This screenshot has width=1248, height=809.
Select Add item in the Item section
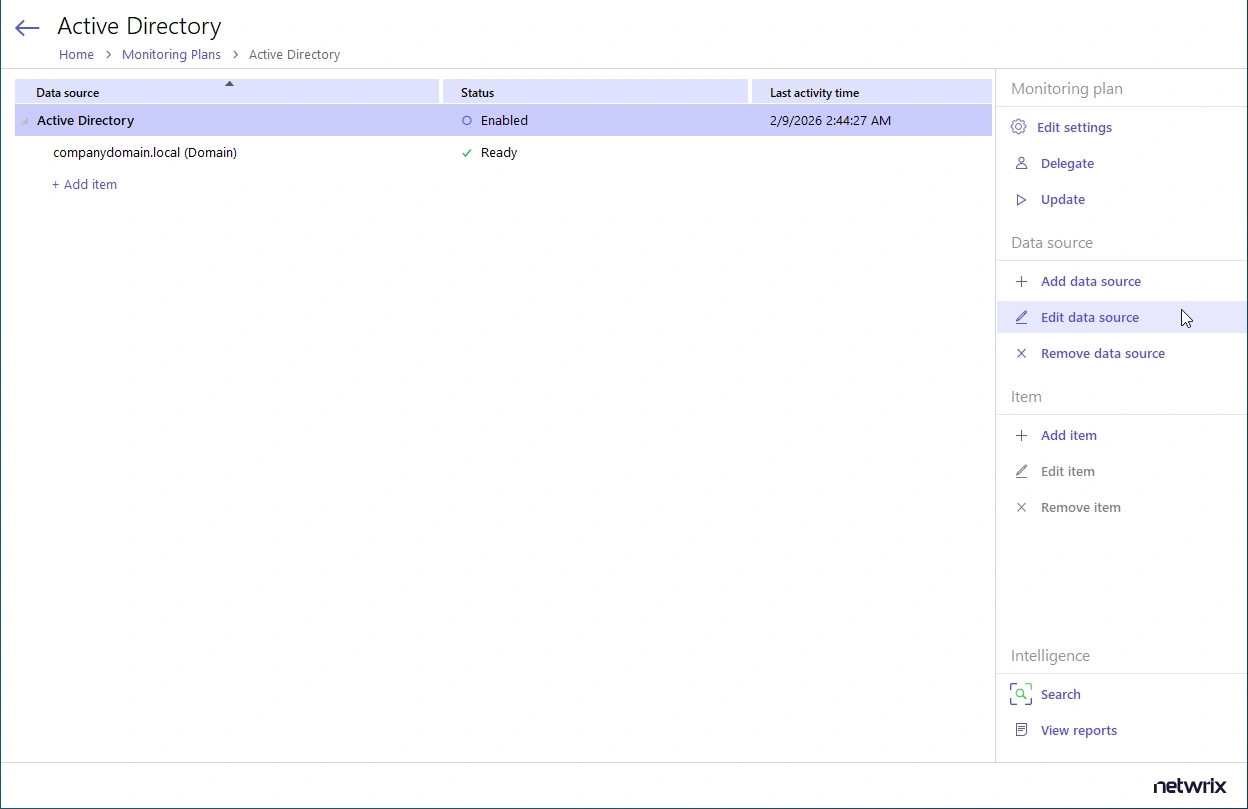pyautogui.click(x=1068, y=435)
